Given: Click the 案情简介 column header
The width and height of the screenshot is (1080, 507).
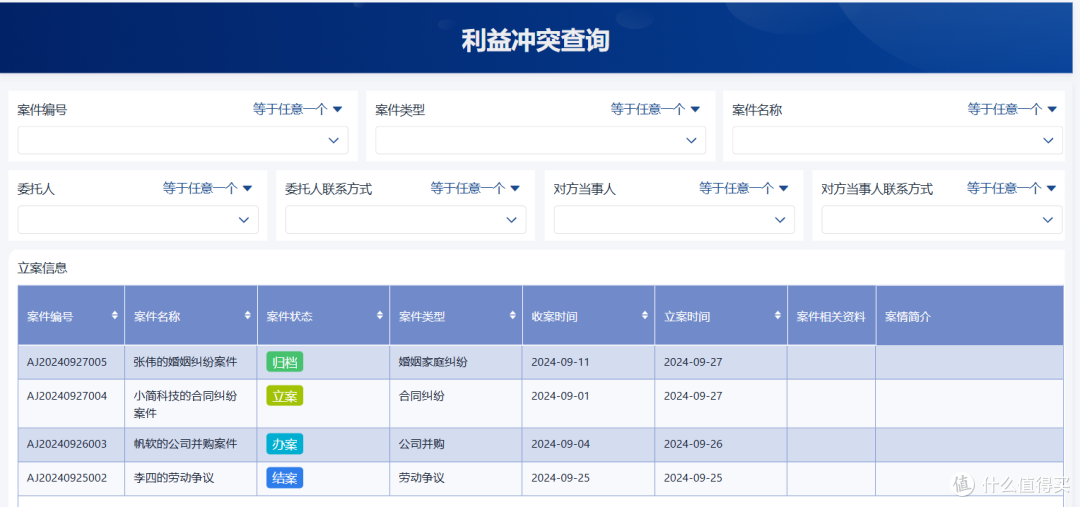Looking at the screenshot, I should click(x=970, y=317).
